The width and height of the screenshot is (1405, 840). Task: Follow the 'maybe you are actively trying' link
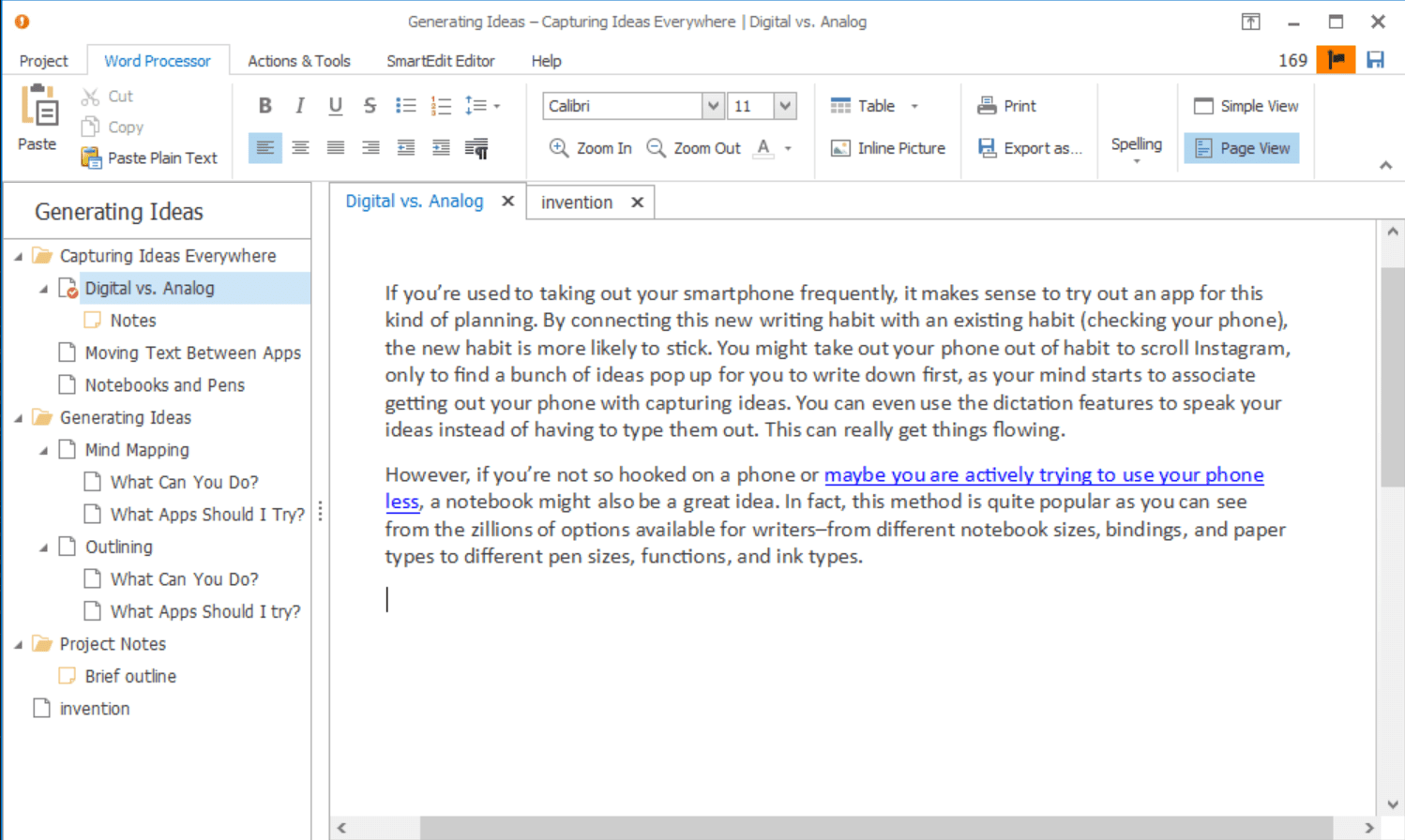pyautogui.click(x=1044, y=474)
